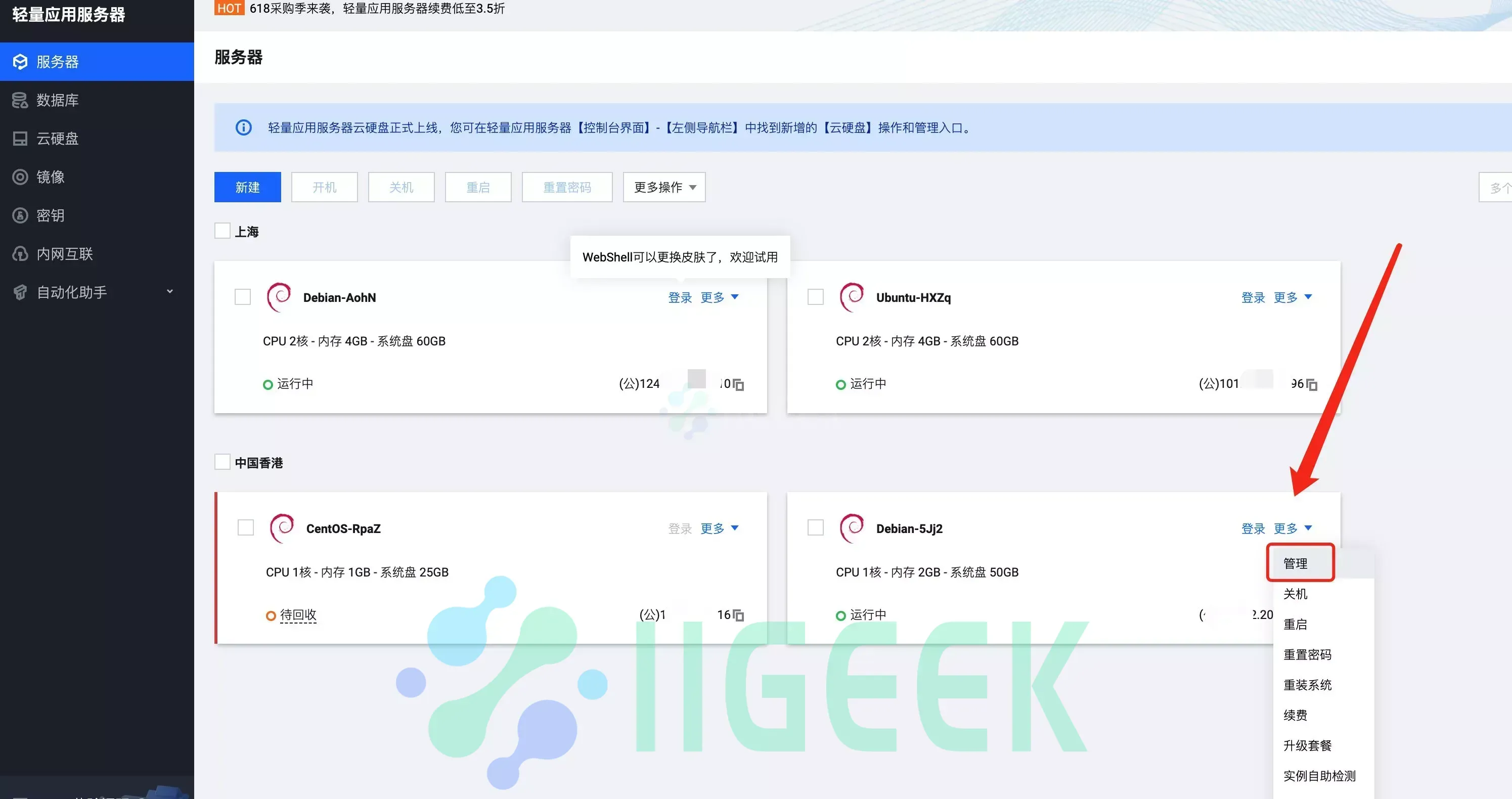Click 登录 link for Ubuntu-HXZq
The image size is (1512, 799).
(1253, 298)
